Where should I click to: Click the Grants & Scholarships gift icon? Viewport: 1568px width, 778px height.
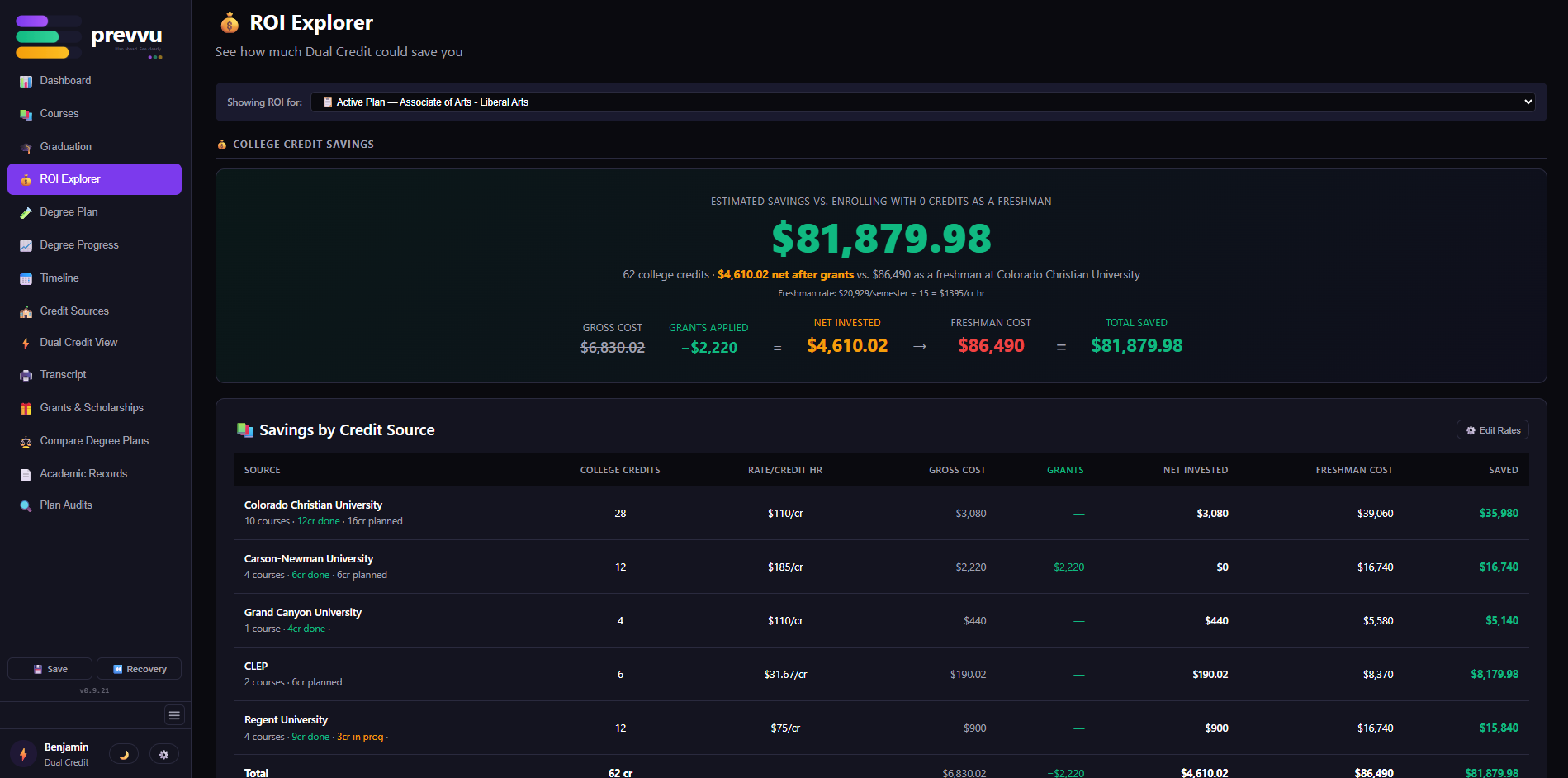[x=26, y=408]
